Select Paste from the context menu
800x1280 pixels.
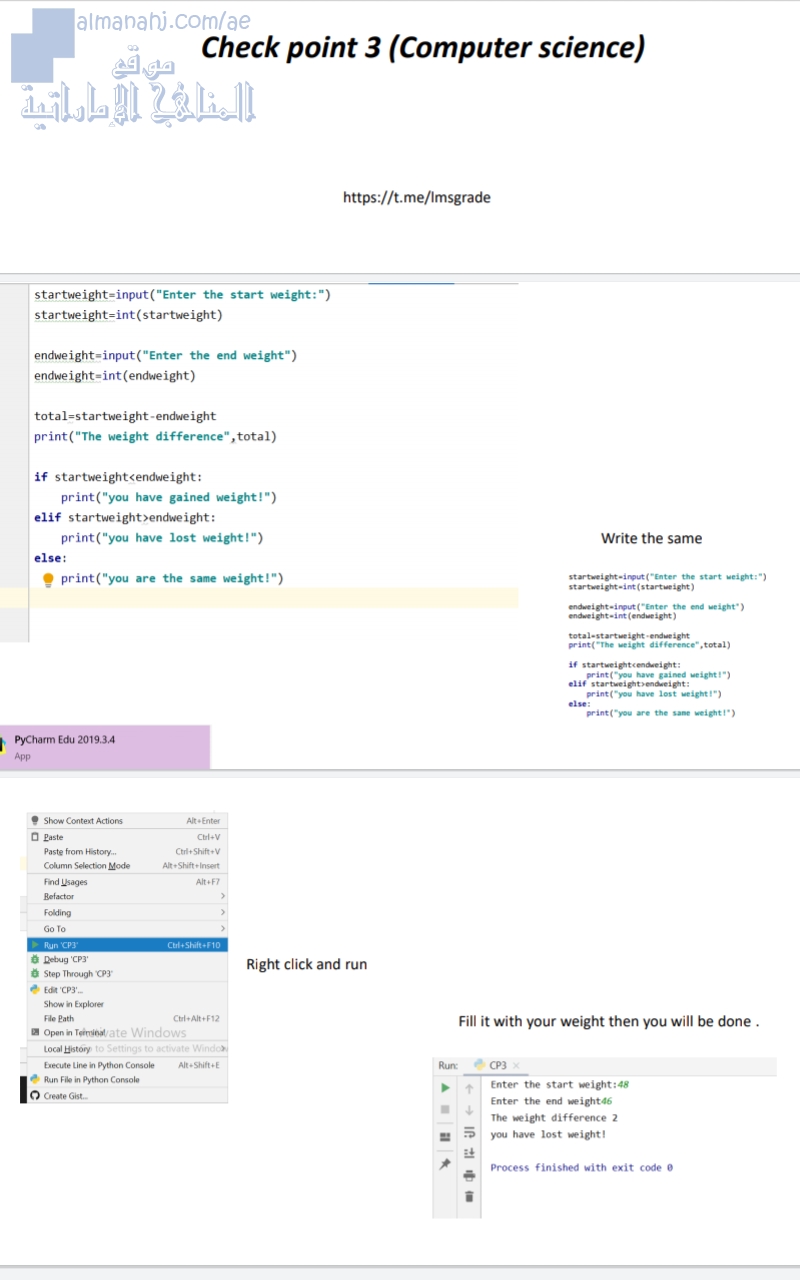click(127, 837)
